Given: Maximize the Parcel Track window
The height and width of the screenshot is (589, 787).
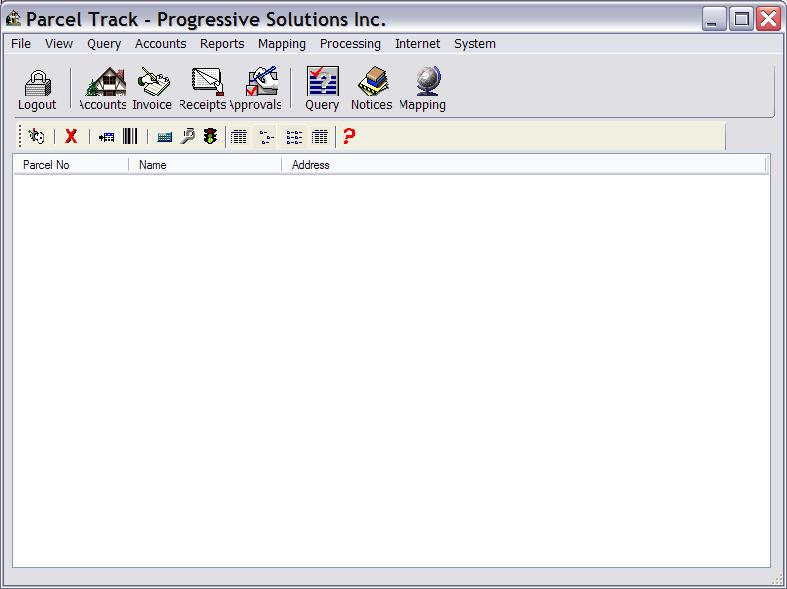Looking at the screenshot, I should tap(741, 19).
